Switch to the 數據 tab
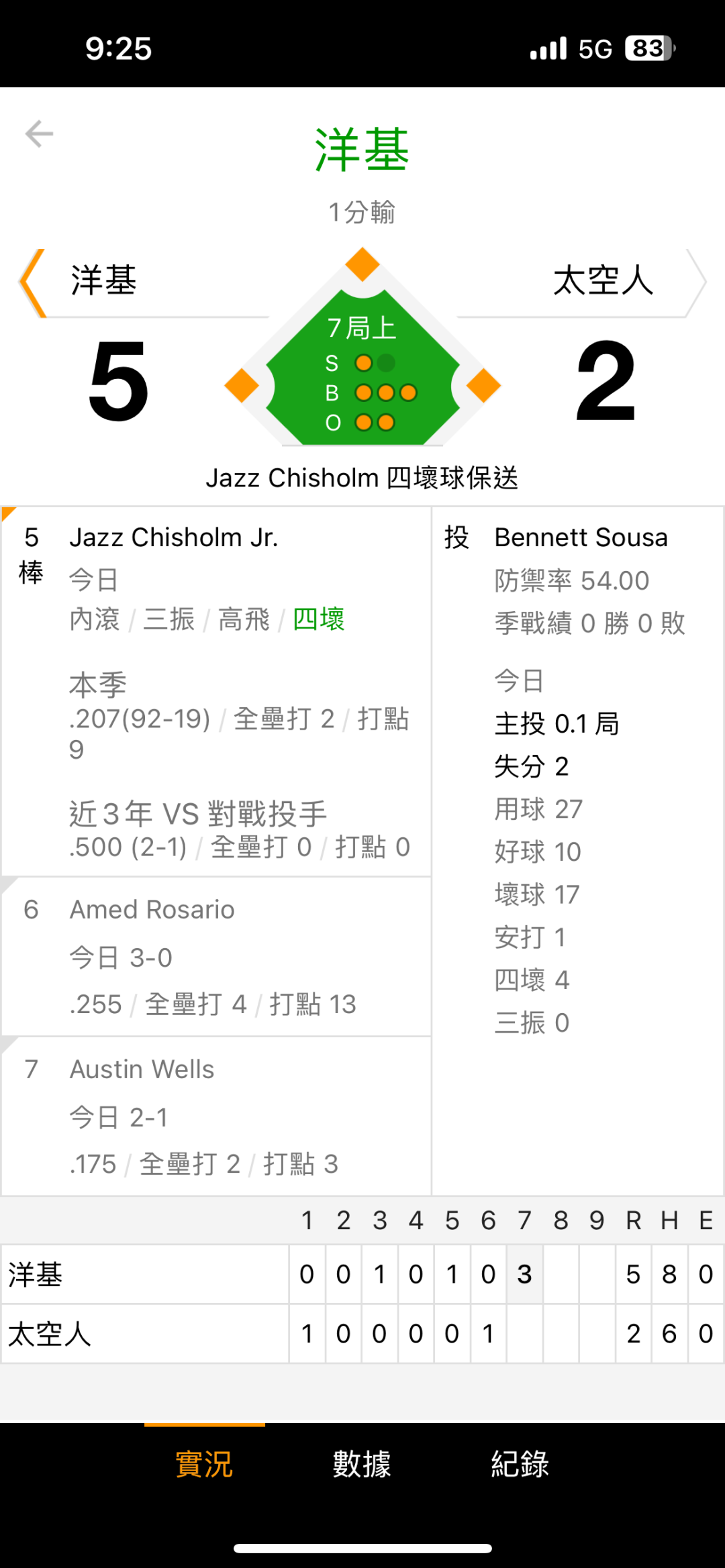The height and width of the screenshot is (1568, 725). (362, 1463)
